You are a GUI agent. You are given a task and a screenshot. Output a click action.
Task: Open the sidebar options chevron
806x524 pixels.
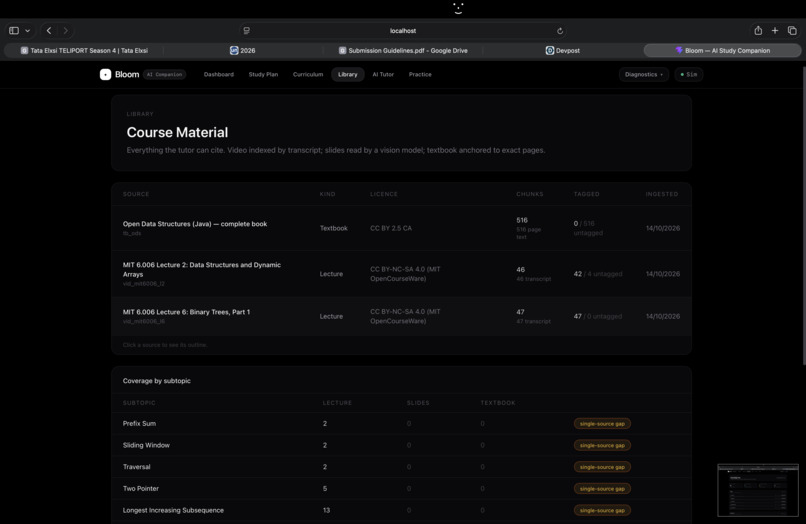[28, 31]
